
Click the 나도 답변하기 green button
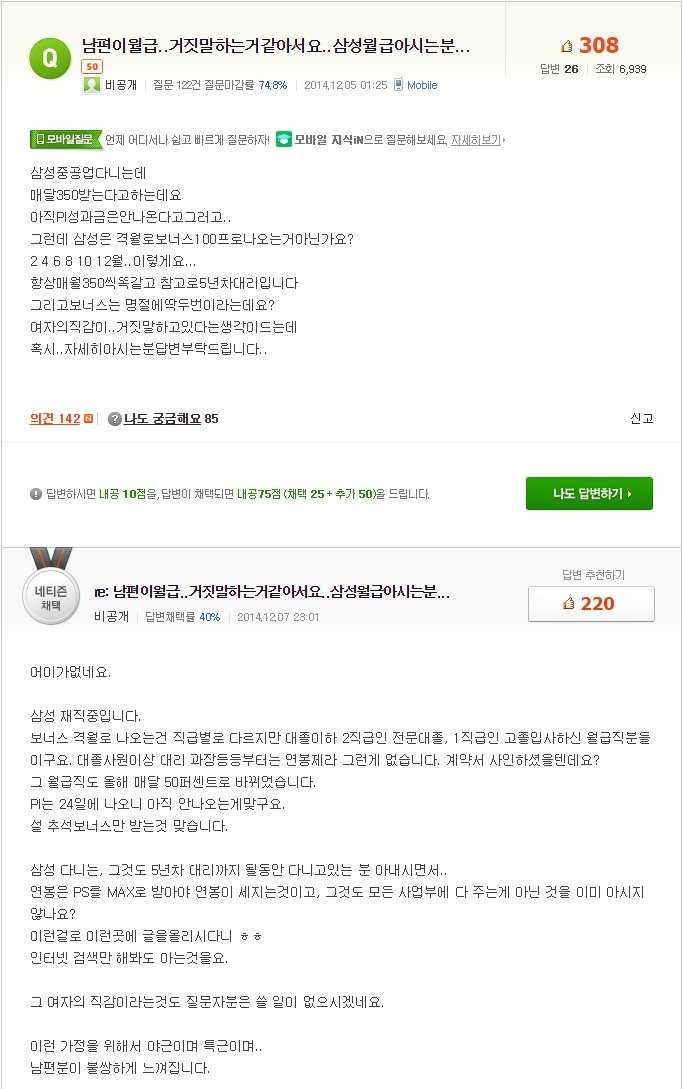589,493
